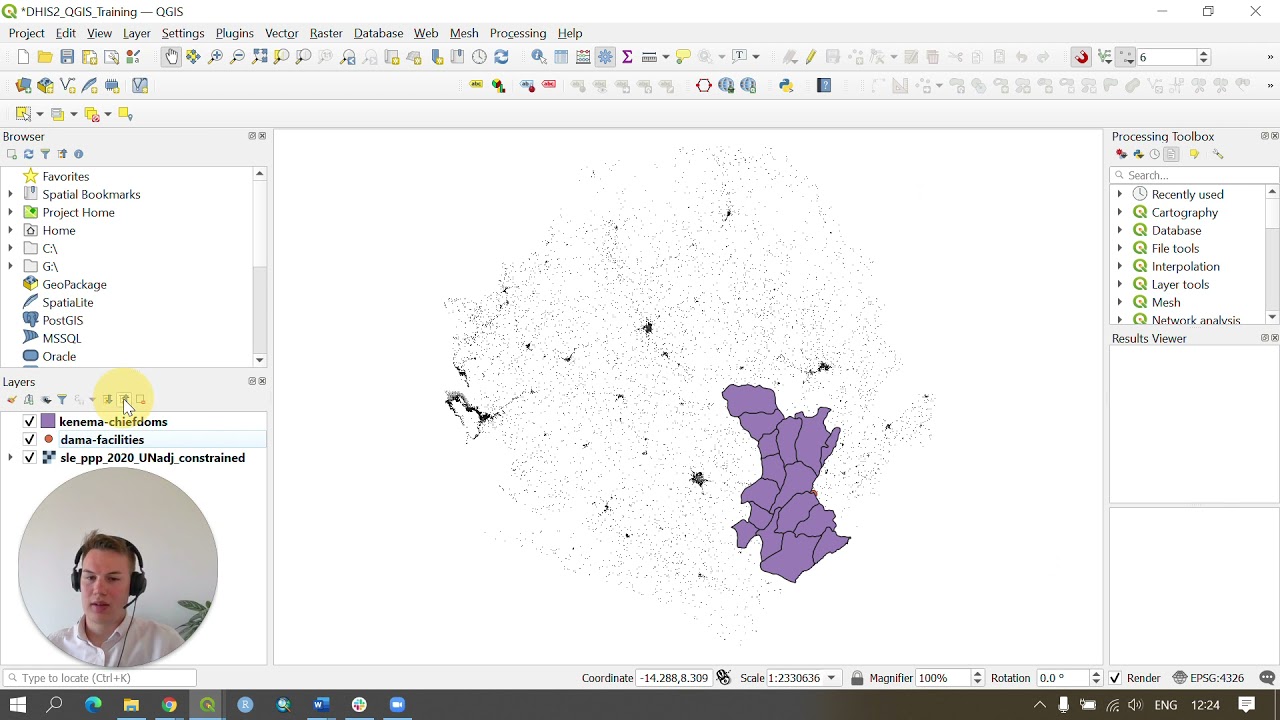Activate the Zoom In magnifier tool

215,57
